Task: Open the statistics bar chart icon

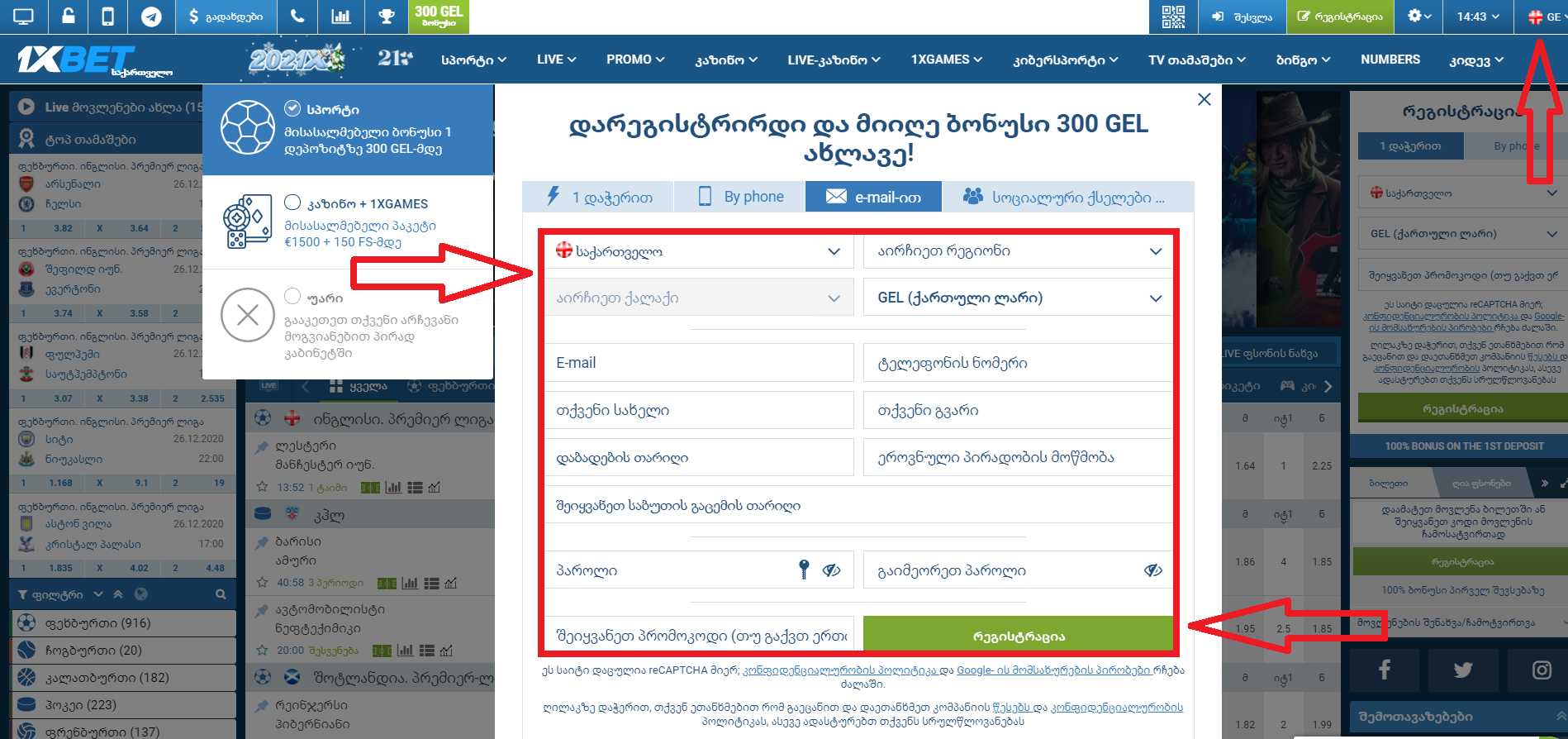Action: point(340,17)
